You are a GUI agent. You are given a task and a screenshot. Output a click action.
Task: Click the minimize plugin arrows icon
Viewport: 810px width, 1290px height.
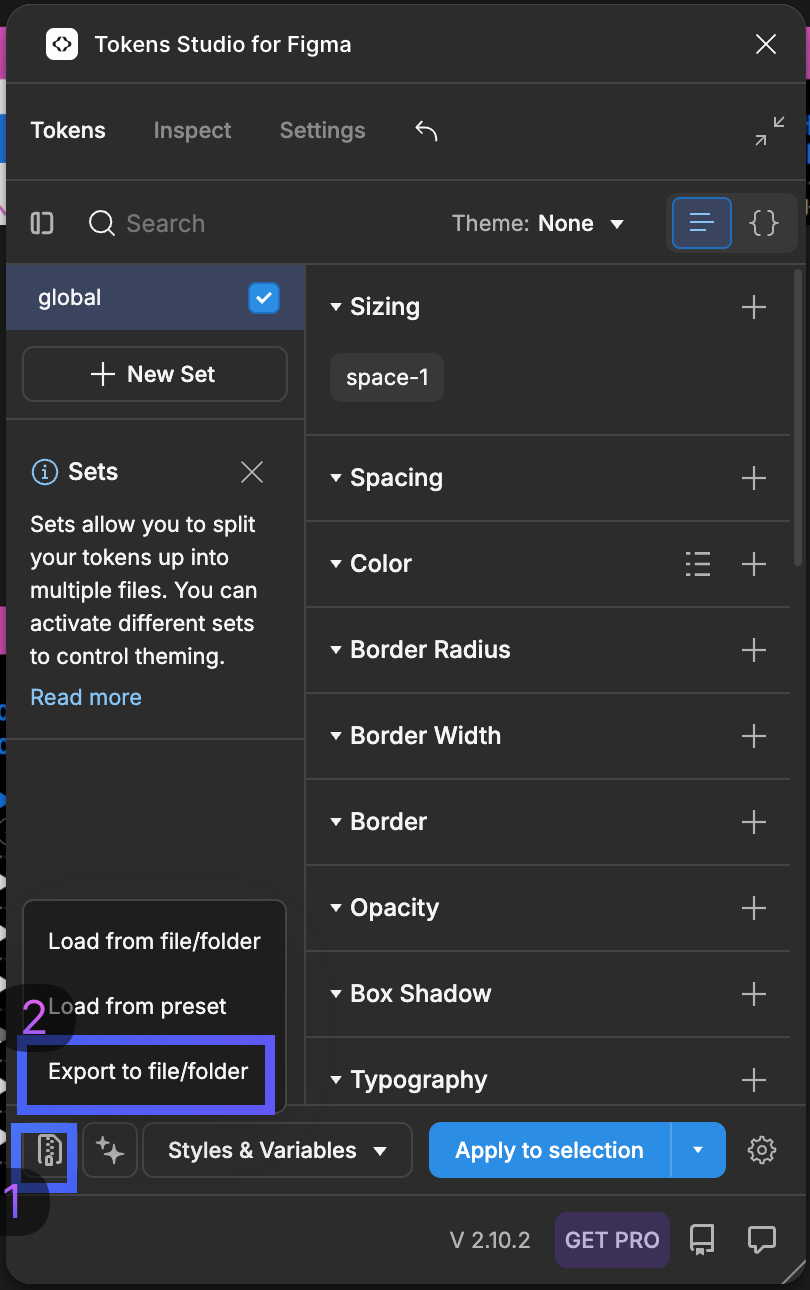(769, 131)
